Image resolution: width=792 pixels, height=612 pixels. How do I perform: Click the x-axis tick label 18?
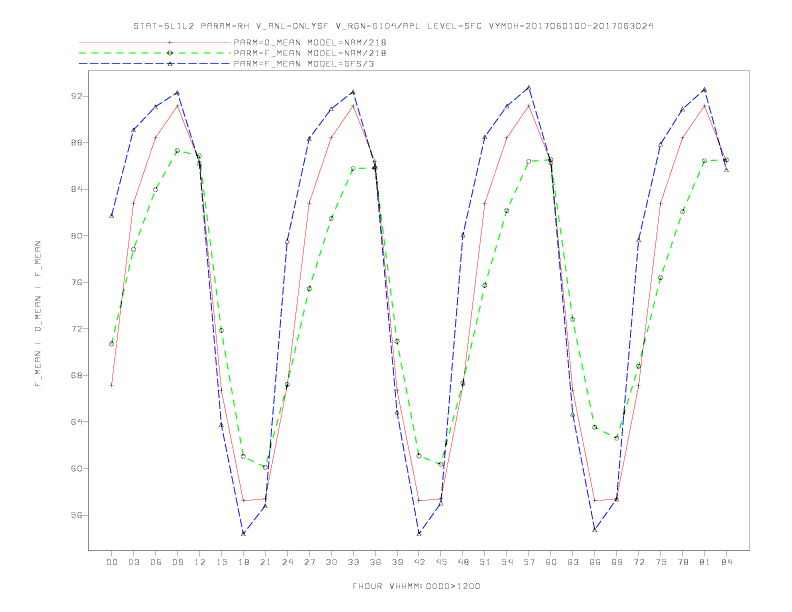[243, 562]
